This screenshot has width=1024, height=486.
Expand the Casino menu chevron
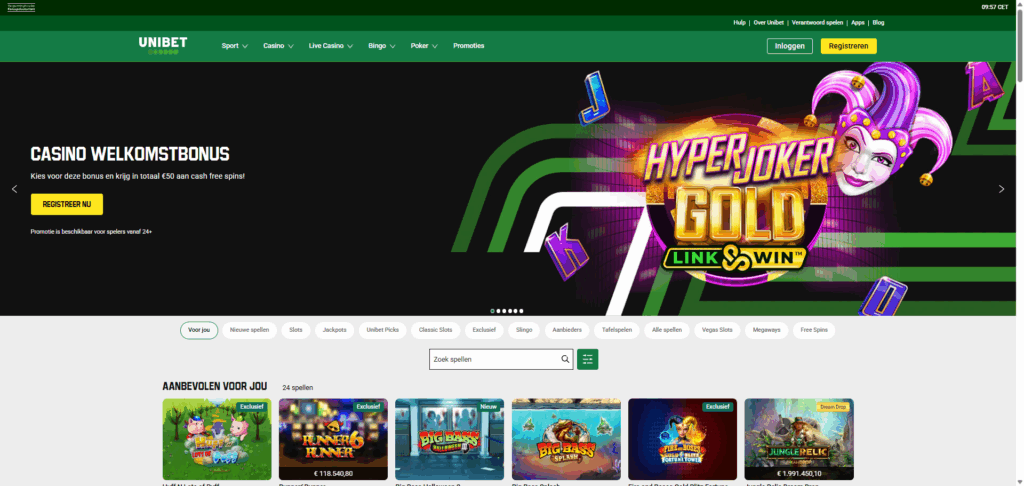coord(291,46)
